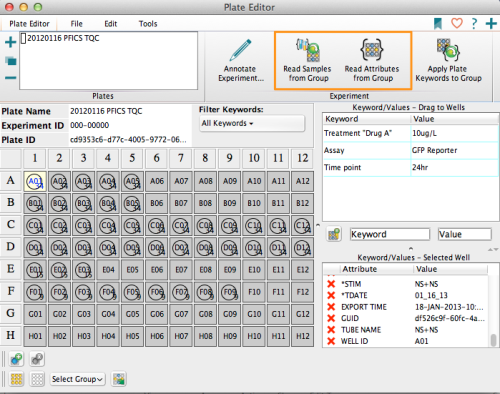This screenshot has height=394, width=500.
Task: Click the Plate Name value field
Action: tap(130, 111)
